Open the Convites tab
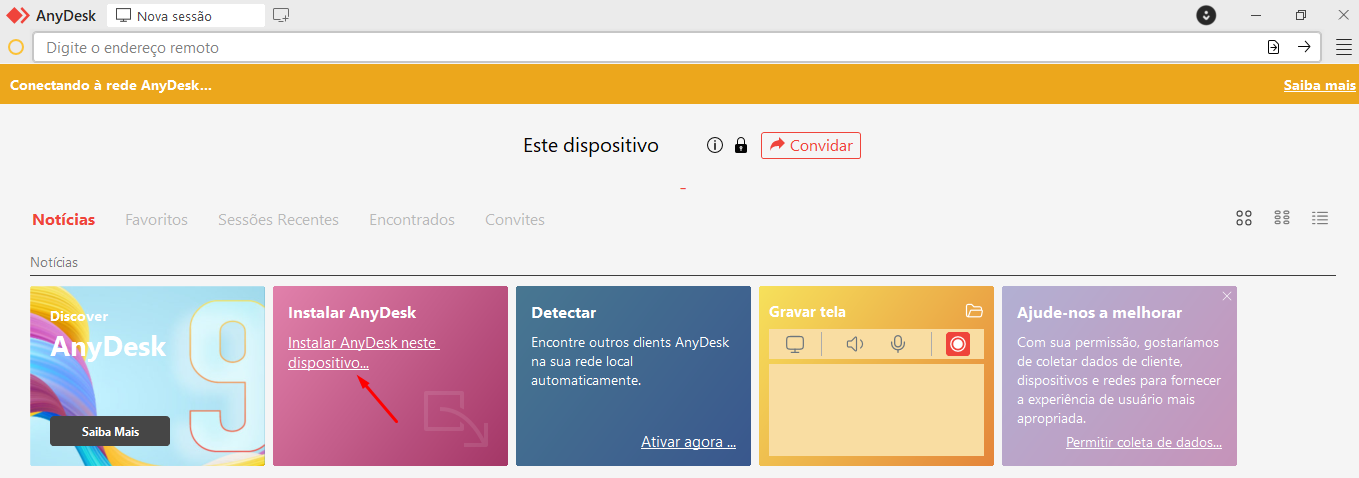The height and width of the screenshot is (478, 1359). pyautogui.click(x=515, y=219)
